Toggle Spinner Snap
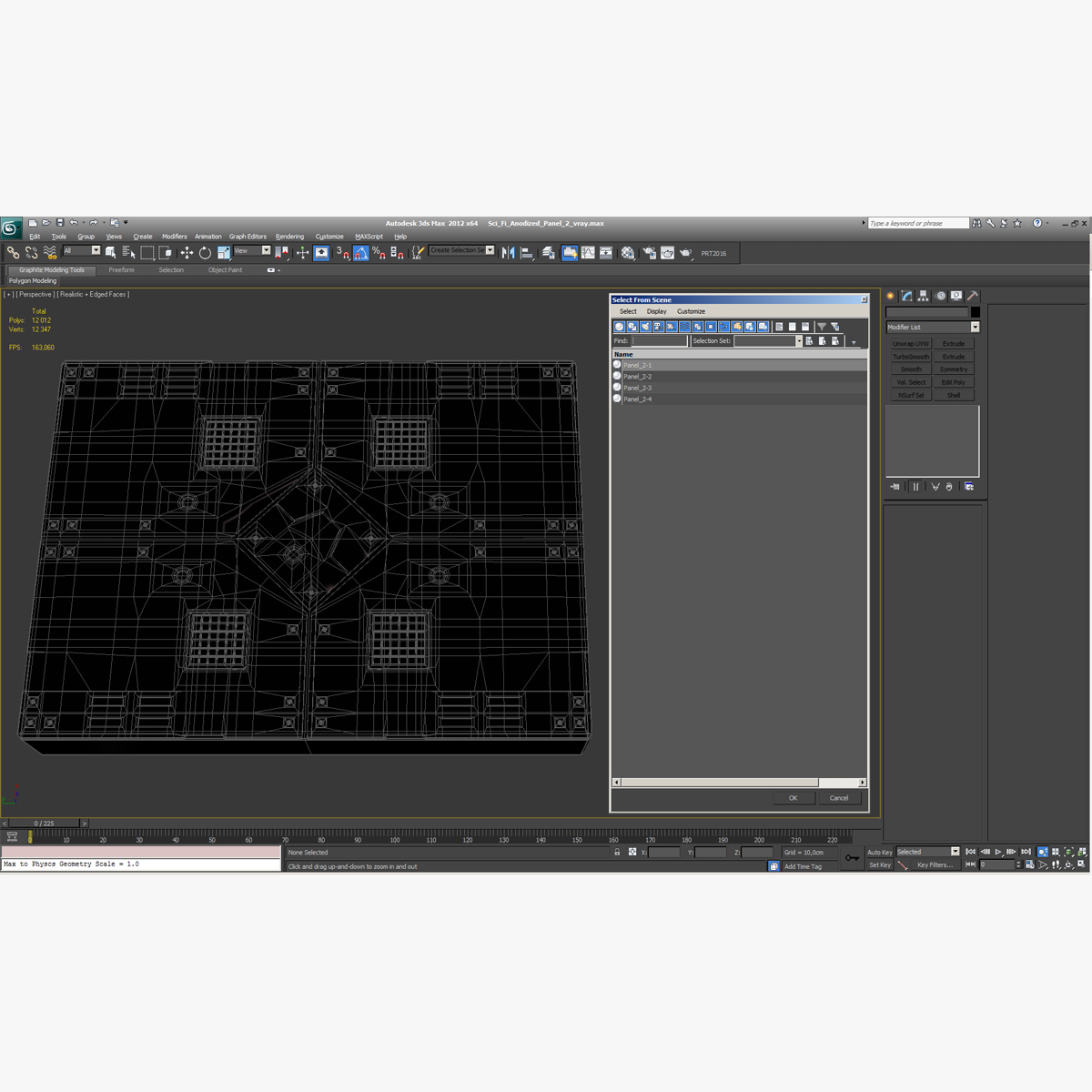This screenshot has height=1092, width=1092. 398,253
